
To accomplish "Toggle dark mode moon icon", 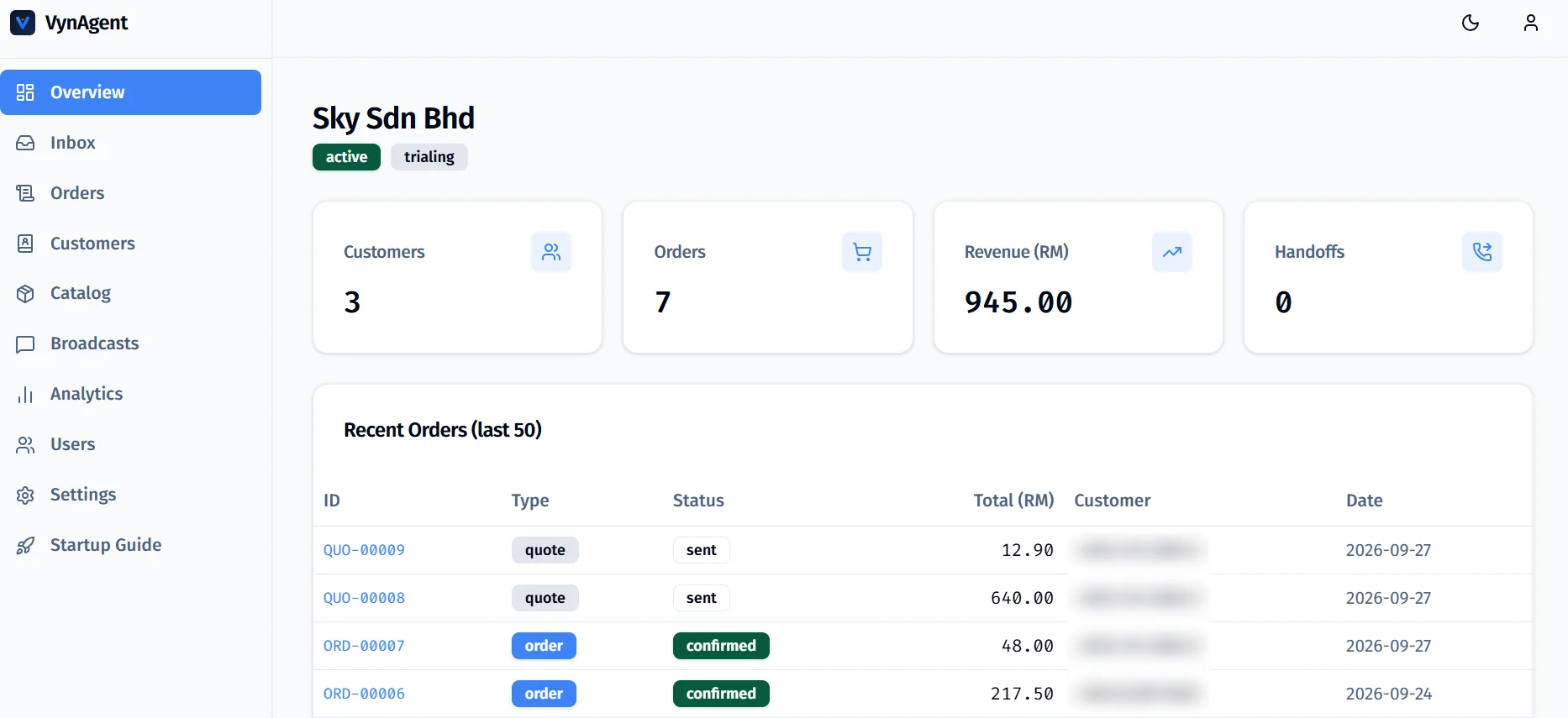I will [x=1471, y=23].
